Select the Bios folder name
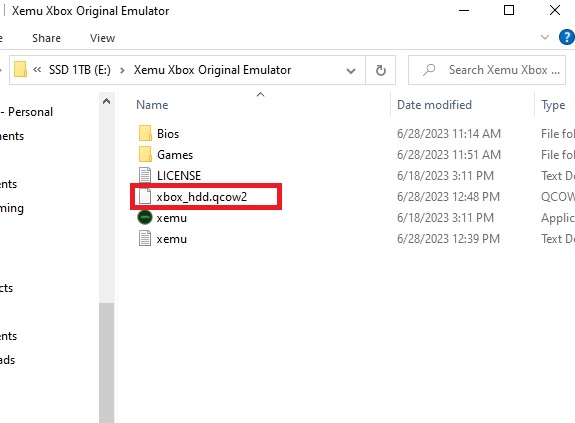The height and width of the screenshot is (423, 575). [168, 134]
